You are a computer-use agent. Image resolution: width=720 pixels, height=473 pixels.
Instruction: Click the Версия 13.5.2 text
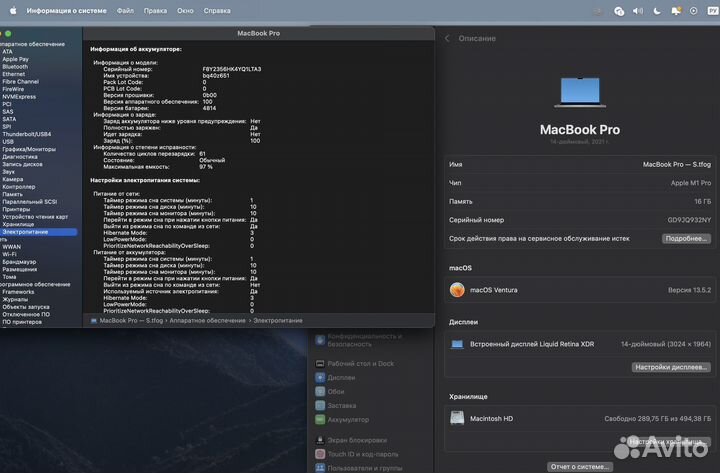click(x=689, y=290)
